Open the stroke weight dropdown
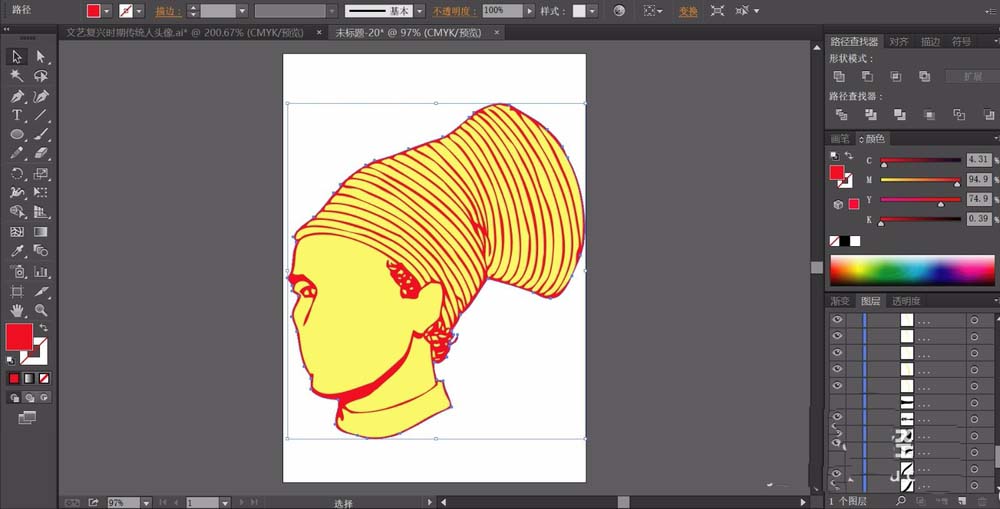 click(x=242, y=11)
